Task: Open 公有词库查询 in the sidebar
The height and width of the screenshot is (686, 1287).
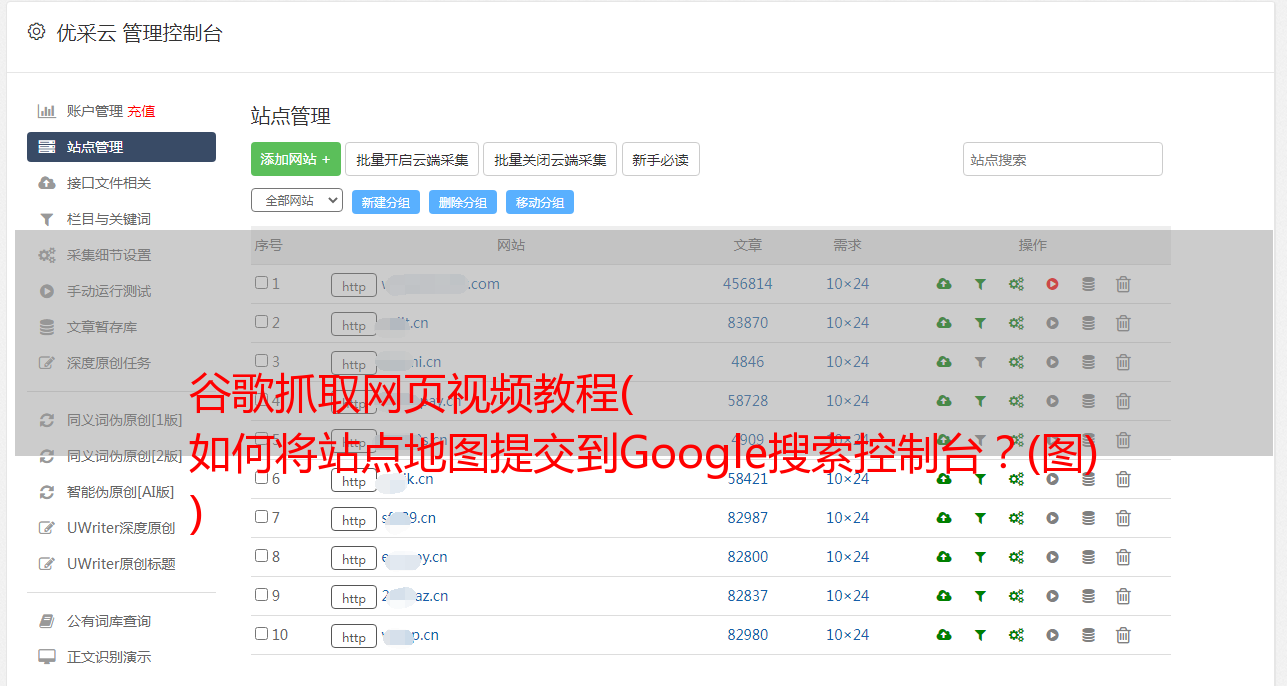Action: [x=109, y=622]
